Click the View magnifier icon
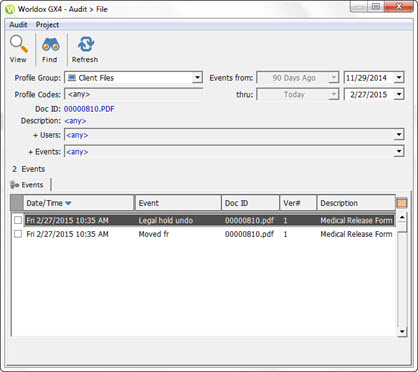This screenshot has height=372, width=418. pos(19,44)
